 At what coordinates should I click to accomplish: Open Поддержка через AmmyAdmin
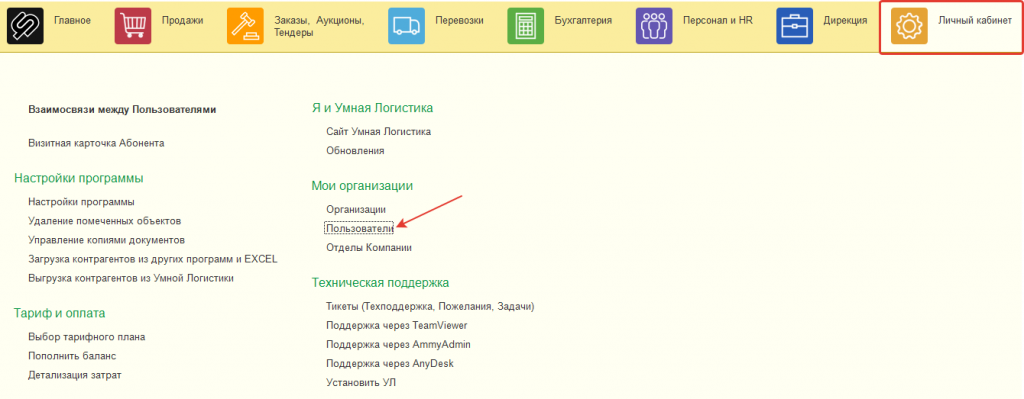(x=398, y=344)
